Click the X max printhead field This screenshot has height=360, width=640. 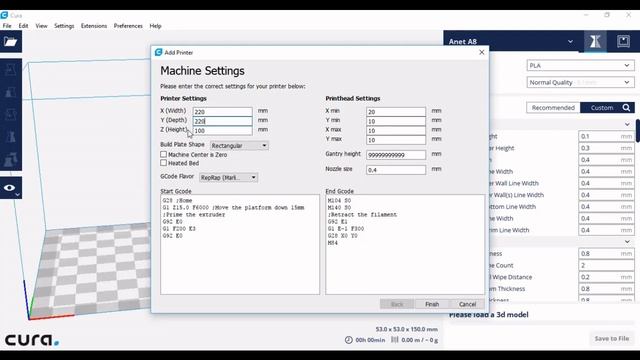pyautogui.click(x=396, y=131)
